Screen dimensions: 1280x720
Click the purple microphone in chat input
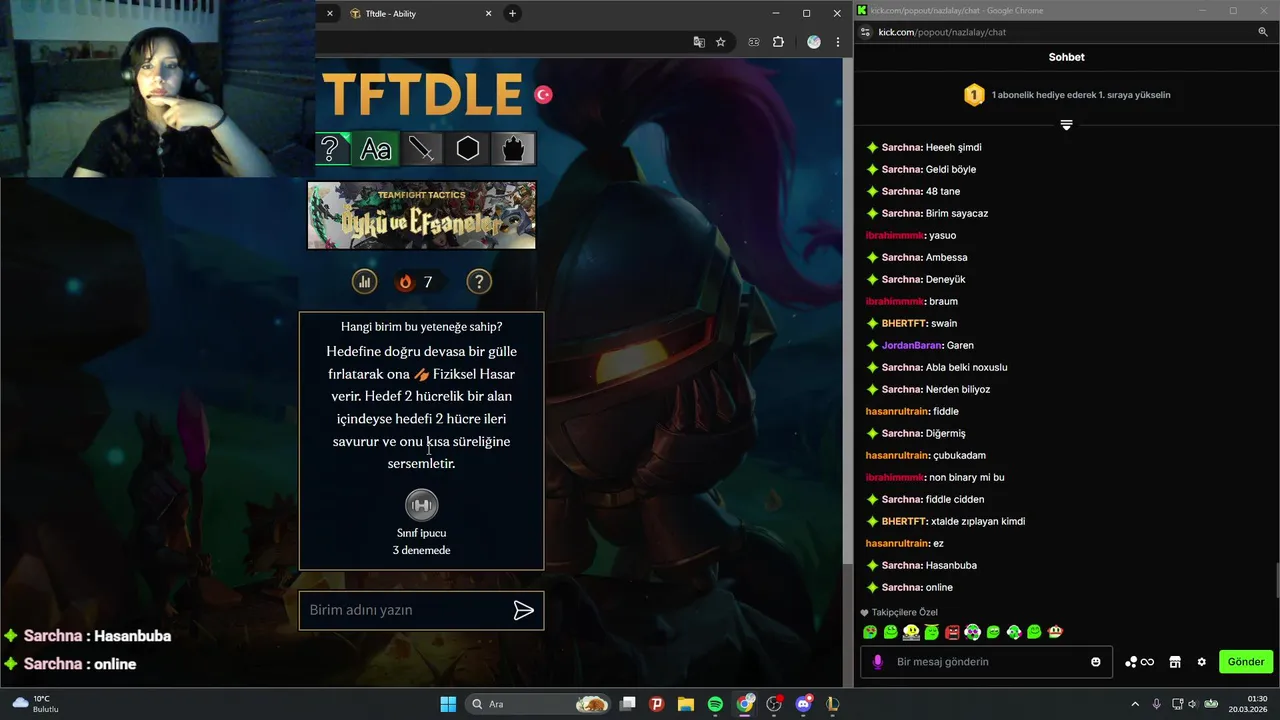(878, 662)
